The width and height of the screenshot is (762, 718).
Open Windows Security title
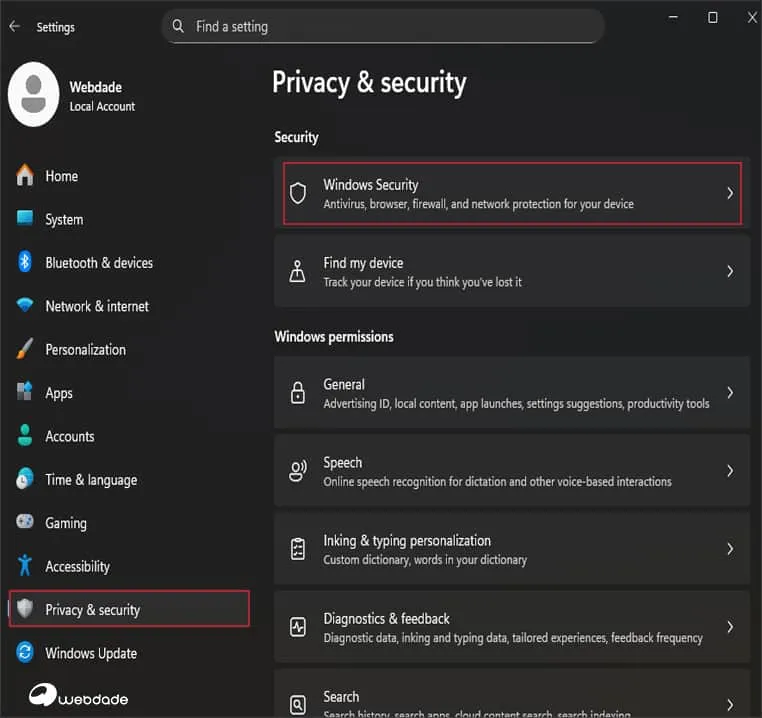click(371, 185)
